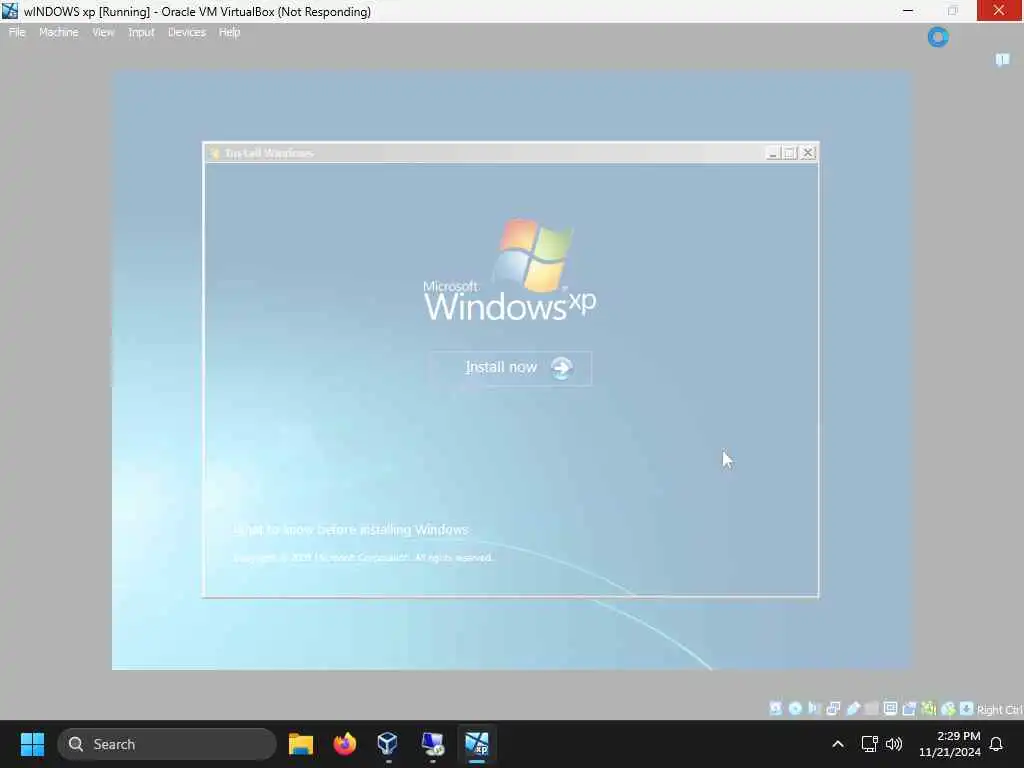Image resolution: width=1024 pixels, height=768 pixels.
Task: Click the audio status icon in VM status bar
Action: coord(814,709)
